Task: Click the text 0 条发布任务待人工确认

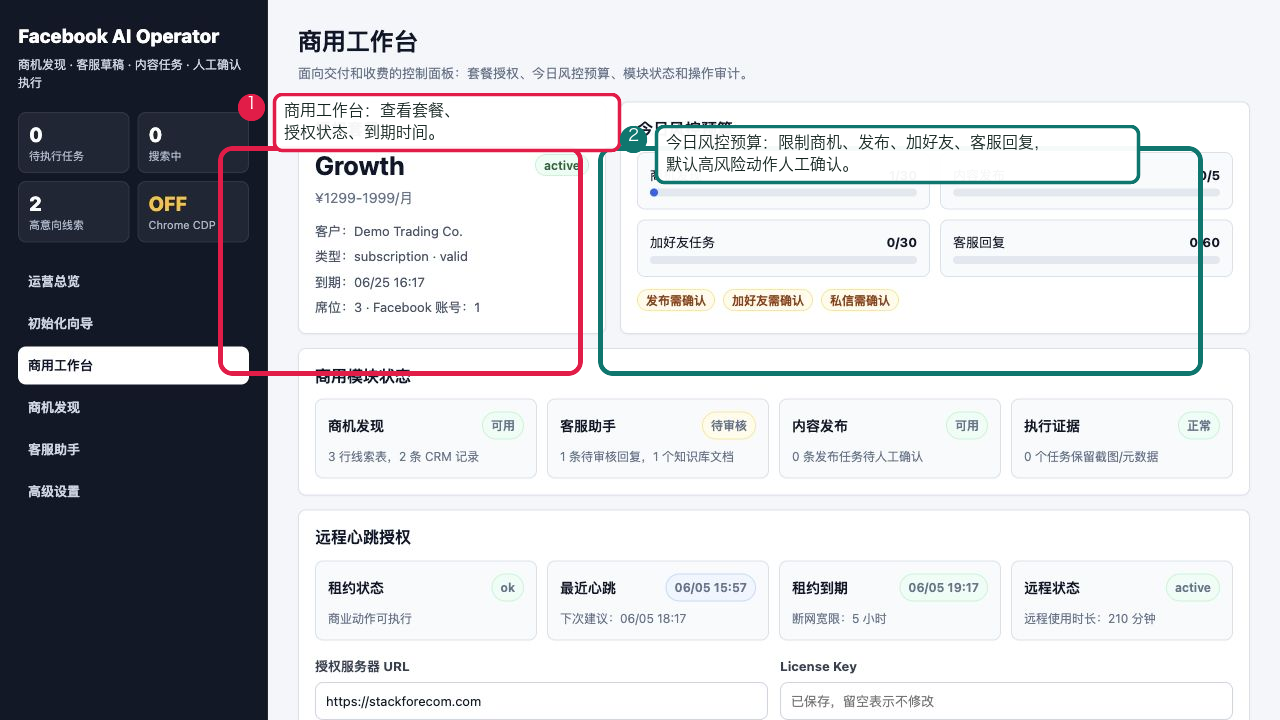Action: [x=857, y=457]
